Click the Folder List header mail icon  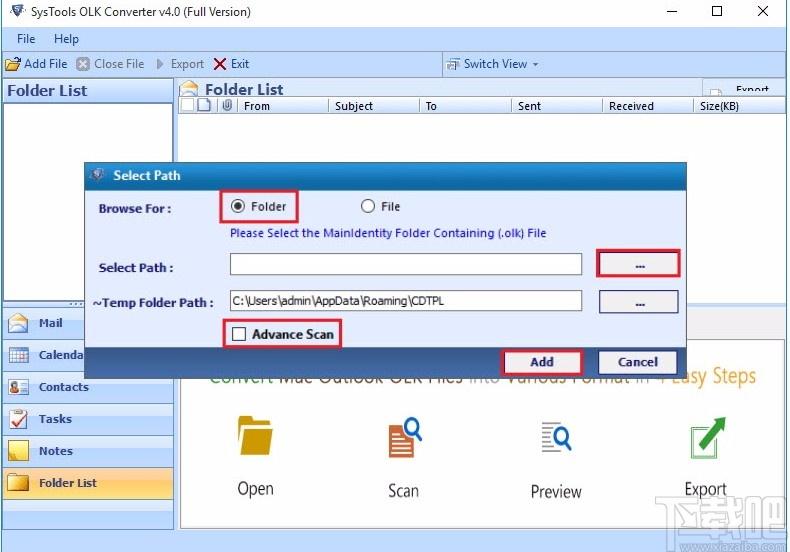pos(189,89)
